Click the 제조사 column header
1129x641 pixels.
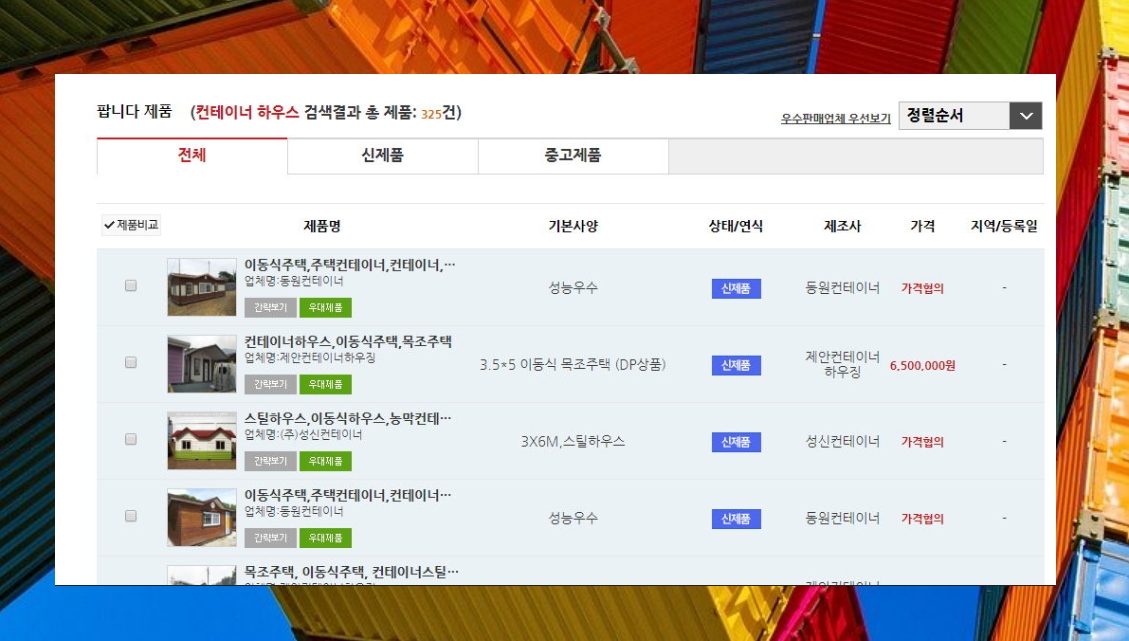[x=842, y=226]
